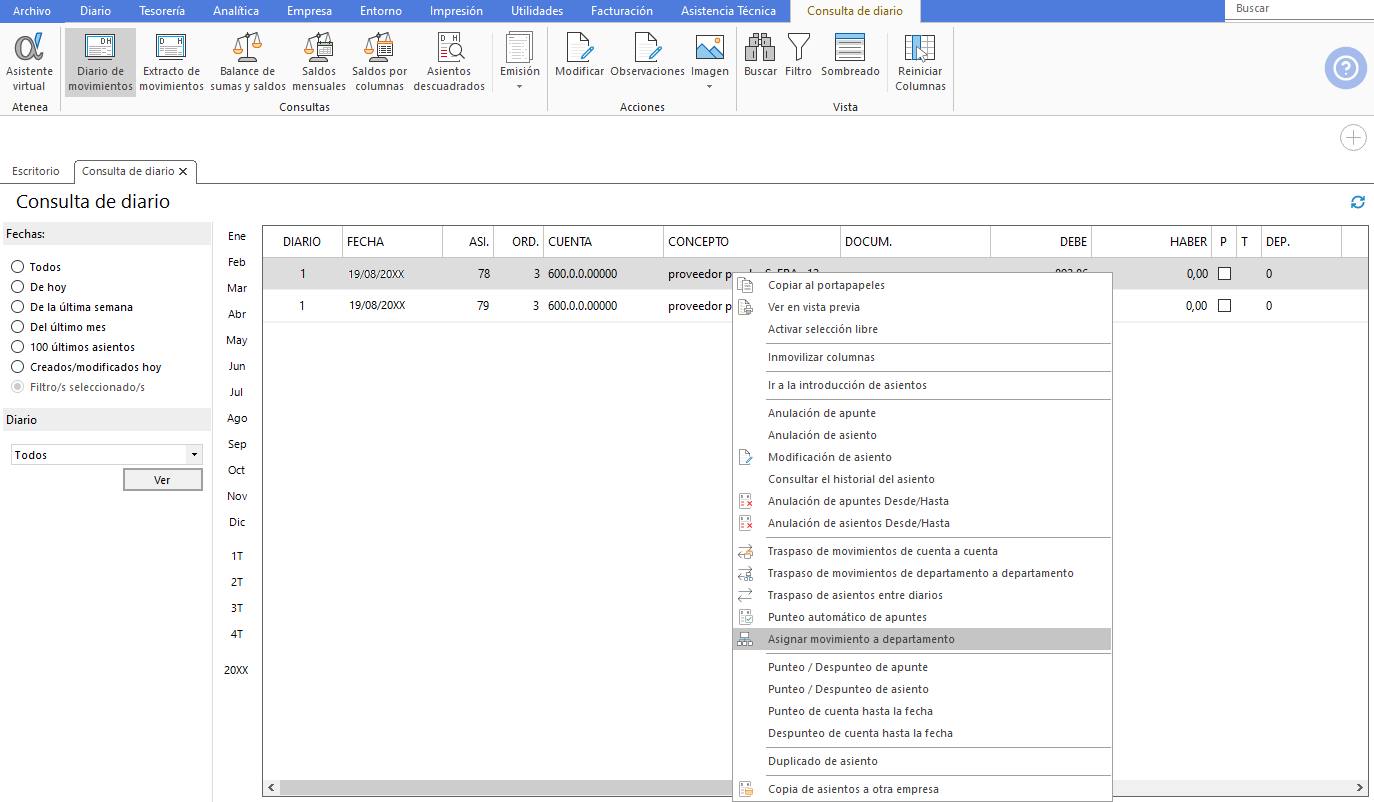
Task: Open Saldos por columnas query
Action: [380, 62]
